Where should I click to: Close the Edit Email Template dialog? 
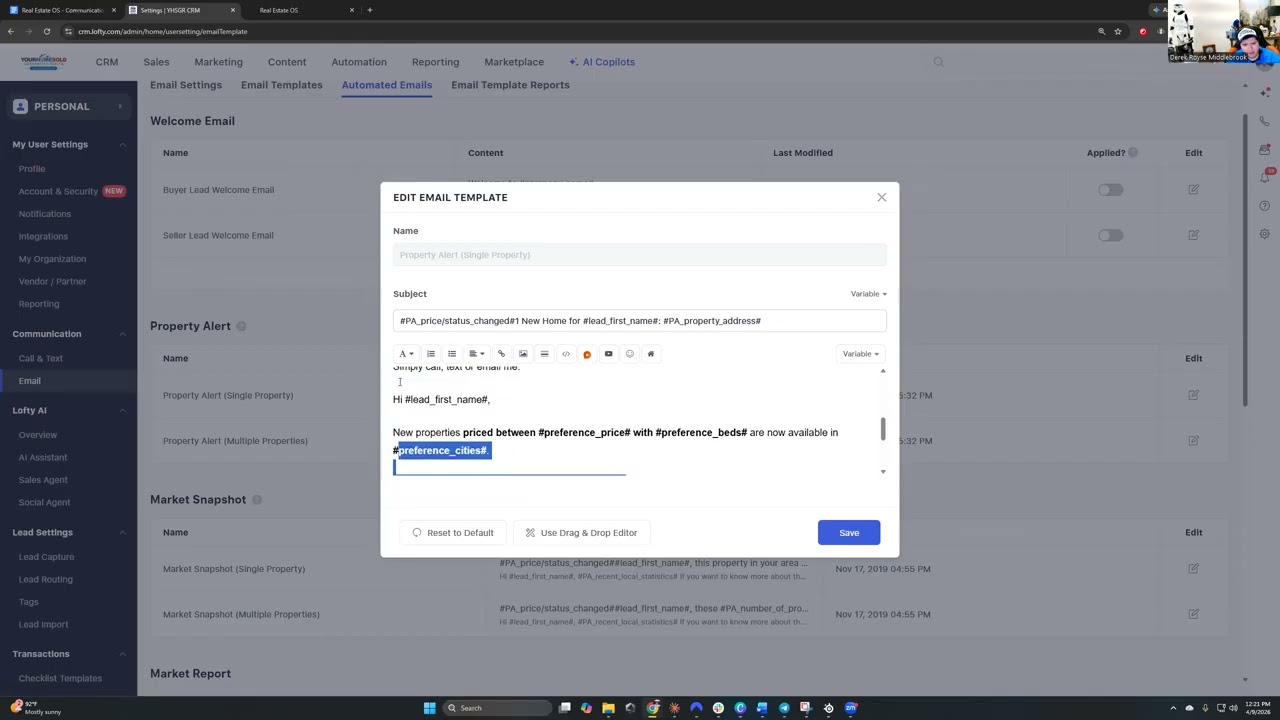[x=882, y=198]
